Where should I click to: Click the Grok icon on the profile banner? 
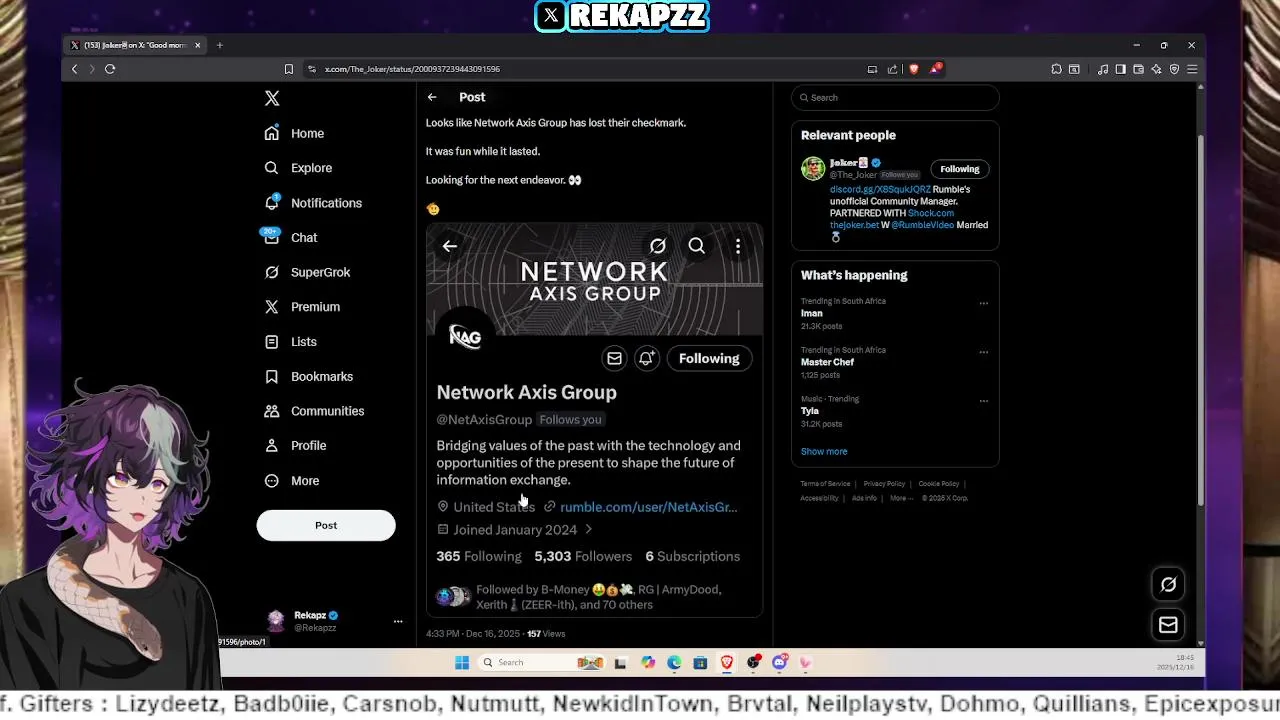pyautogui.click(x=657, y=246)
